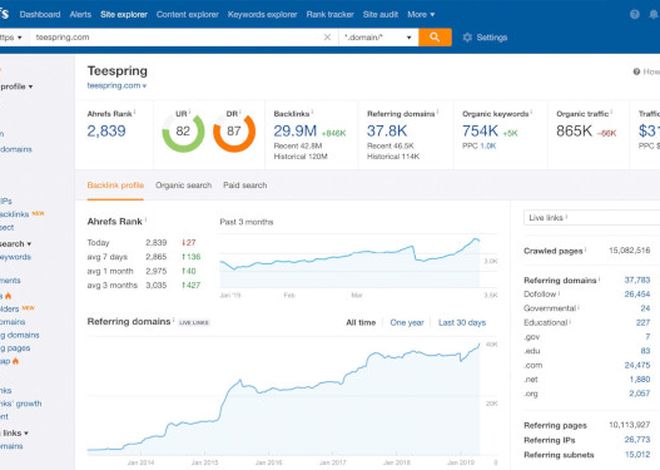The image size is (660, 470).
Task: Open the Alerts menu
Action: click(x=80, y=14)
